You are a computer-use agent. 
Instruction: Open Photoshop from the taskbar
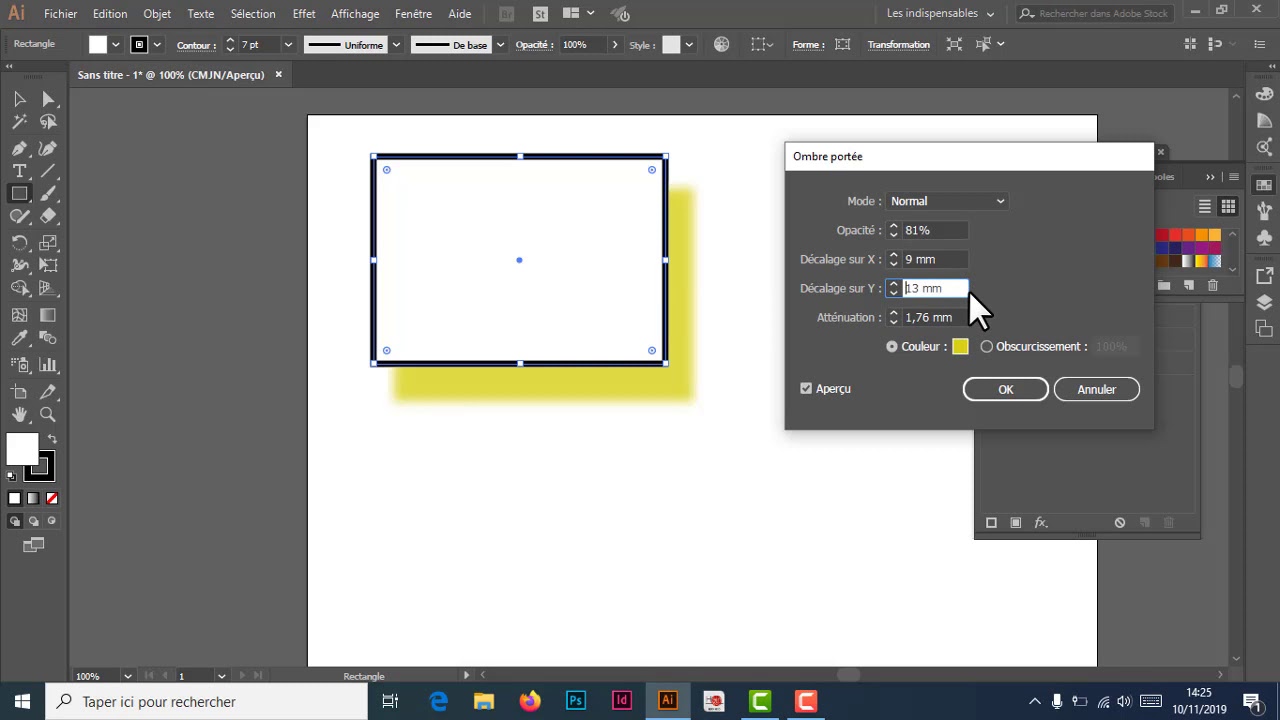click(576, 701)
